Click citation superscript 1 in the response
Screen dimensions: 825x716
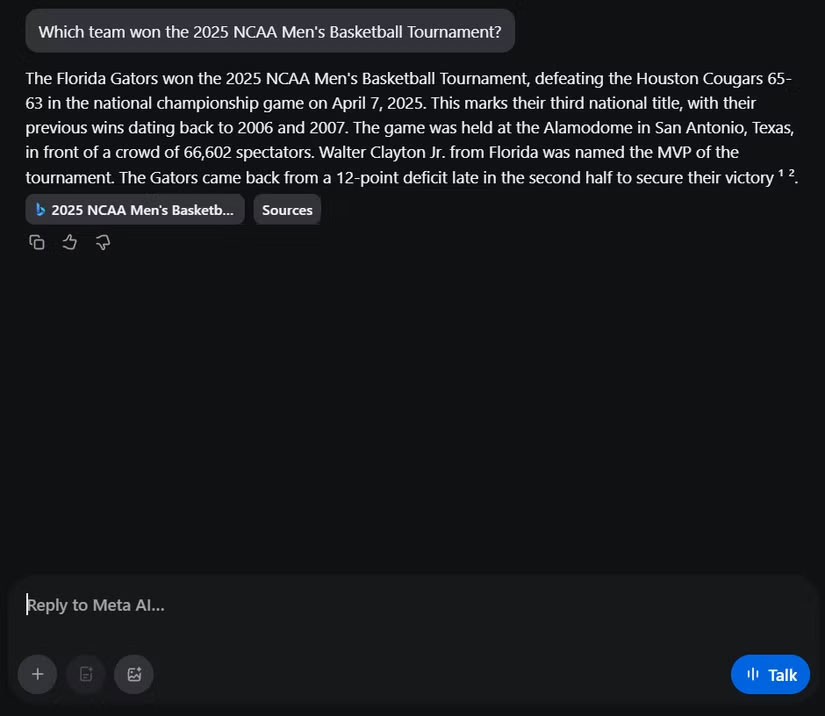[781, 172]
